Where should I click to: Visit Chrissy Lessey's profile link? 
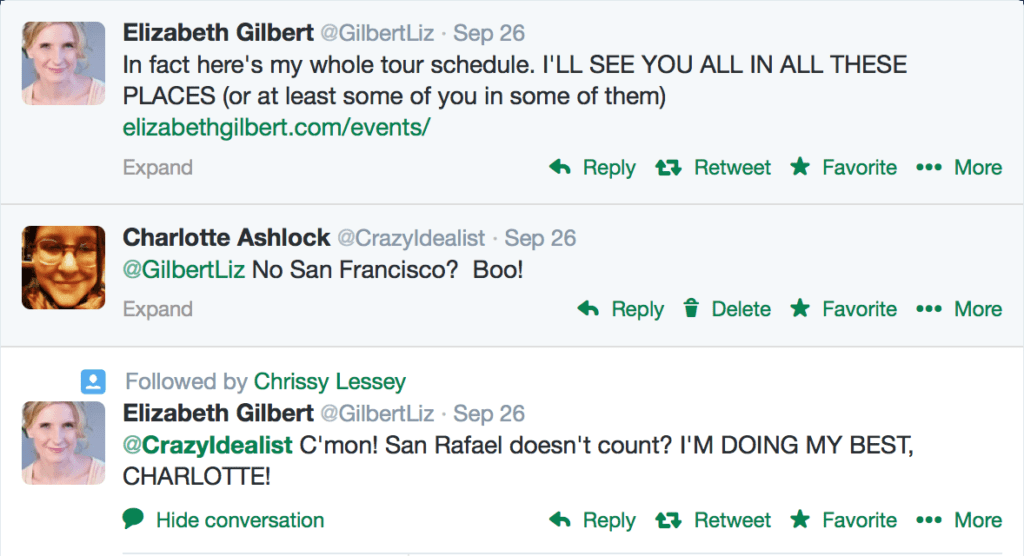point(330,382)
